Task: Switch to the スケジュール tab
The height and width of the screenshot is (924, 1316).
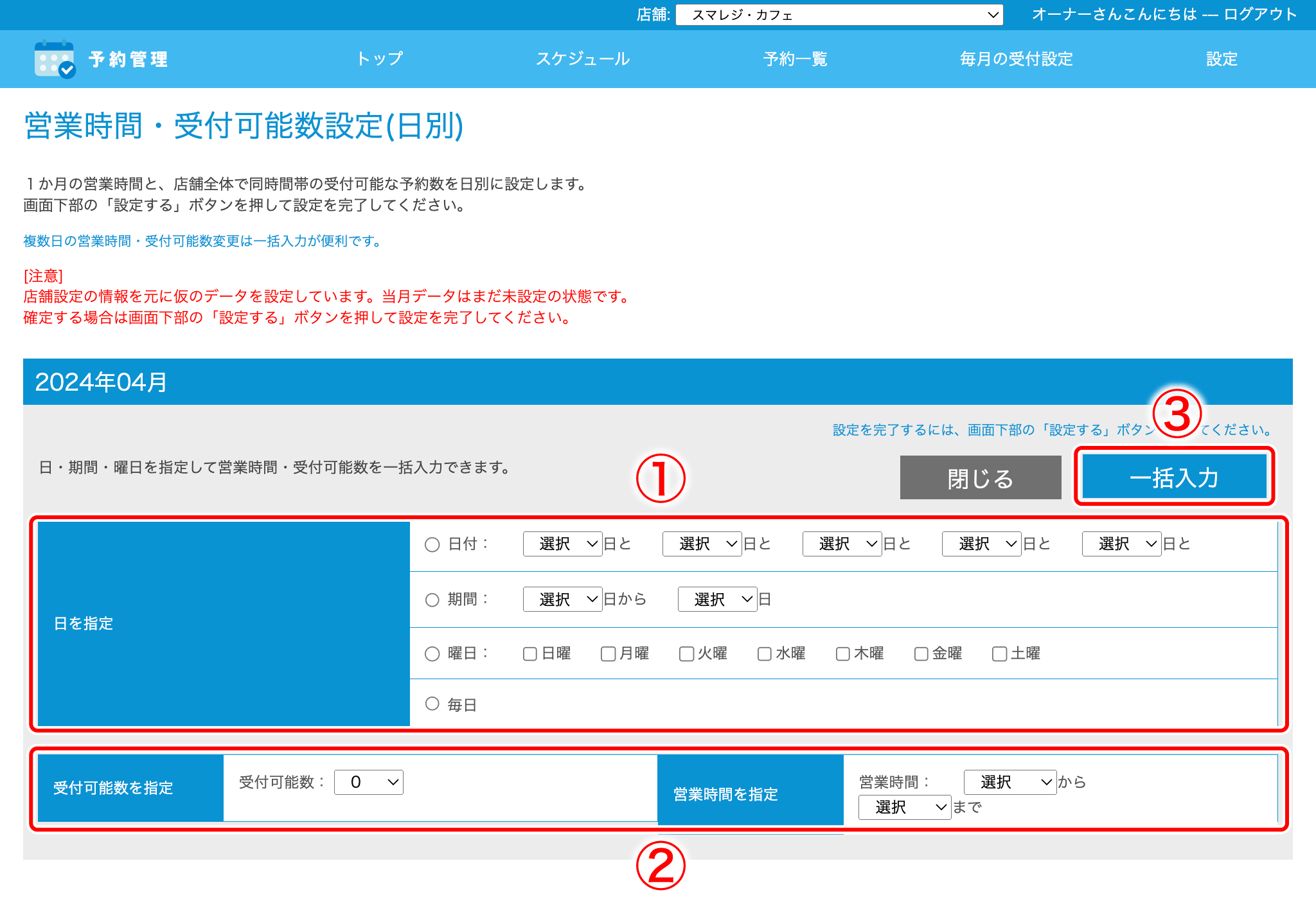Action: click(x=583, y=59)
